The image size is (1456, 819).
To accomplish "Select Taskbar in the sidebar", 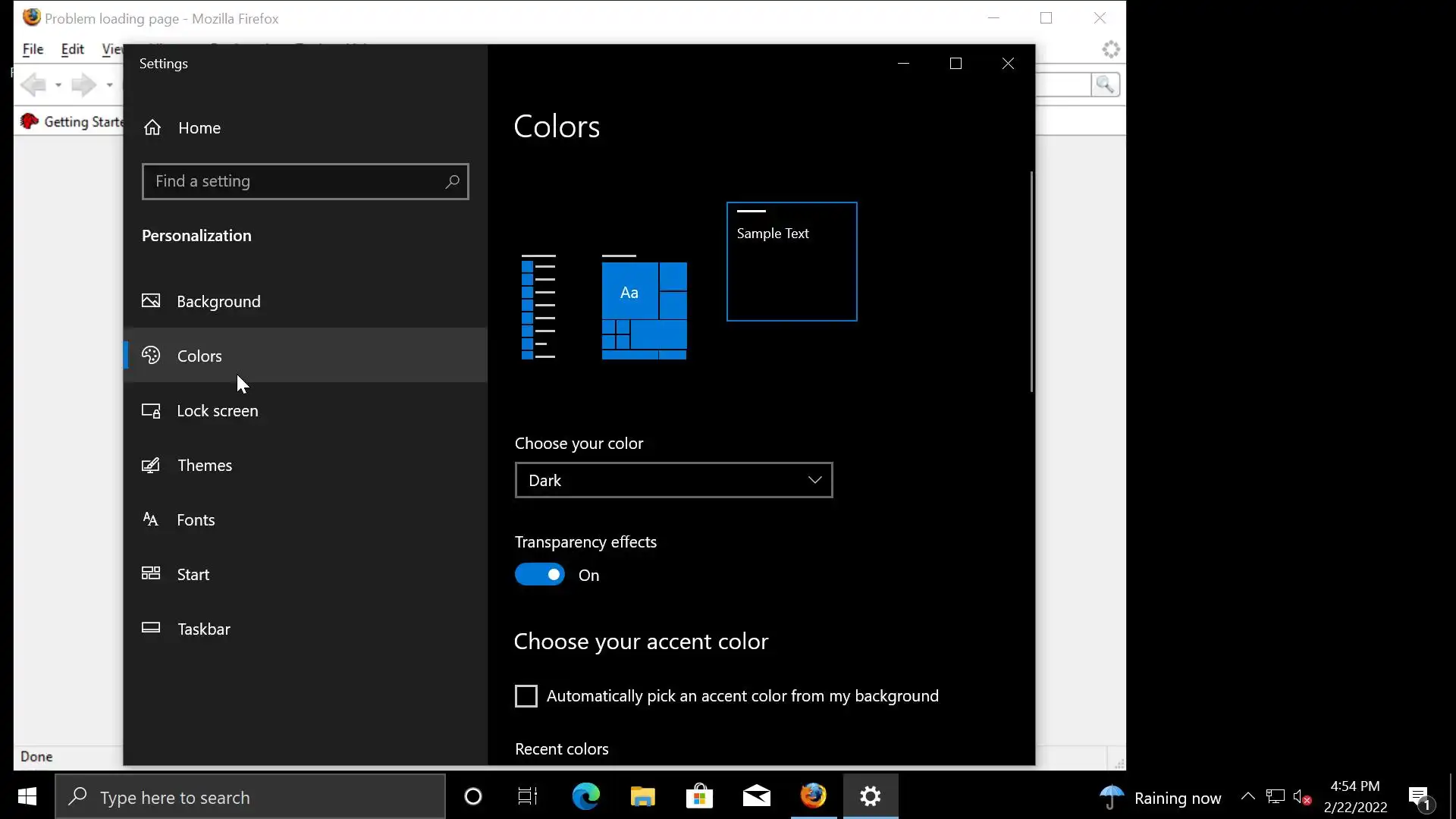I will [203, 629].
